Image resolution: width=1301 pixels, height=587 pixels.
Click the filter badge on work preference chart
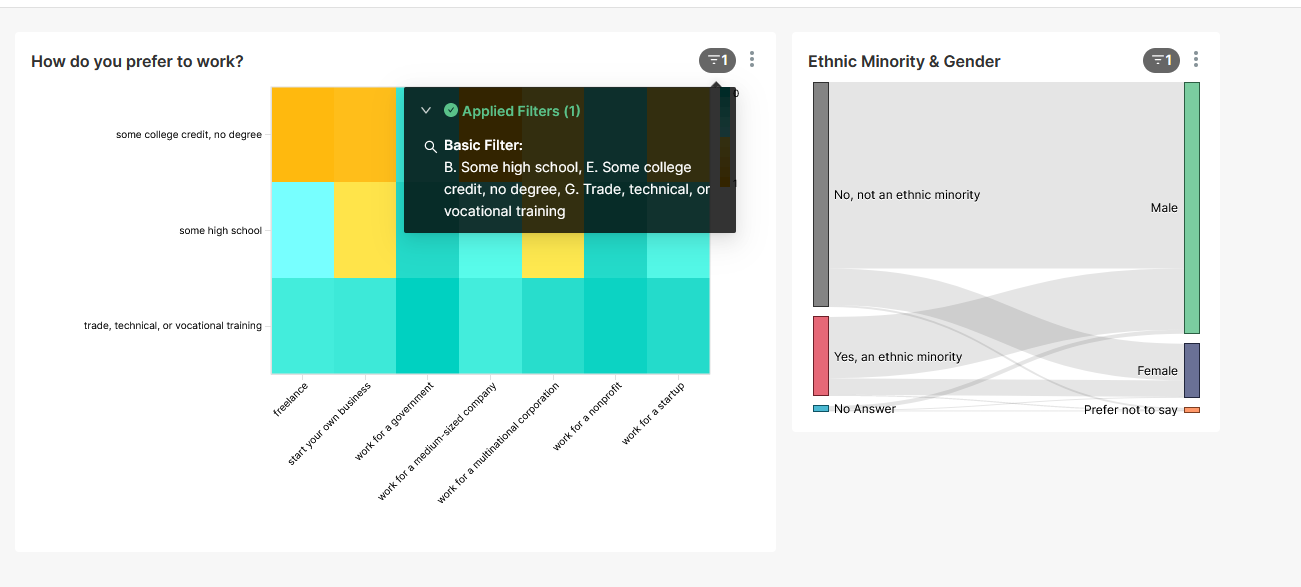coord(717,61)
